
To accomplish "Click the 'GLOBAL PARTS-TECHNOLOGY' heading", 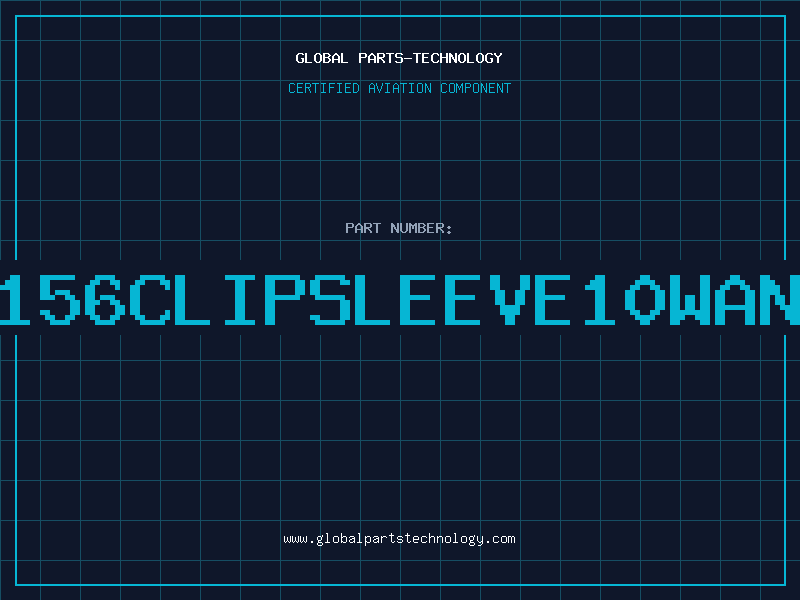I will pos(399,58).
